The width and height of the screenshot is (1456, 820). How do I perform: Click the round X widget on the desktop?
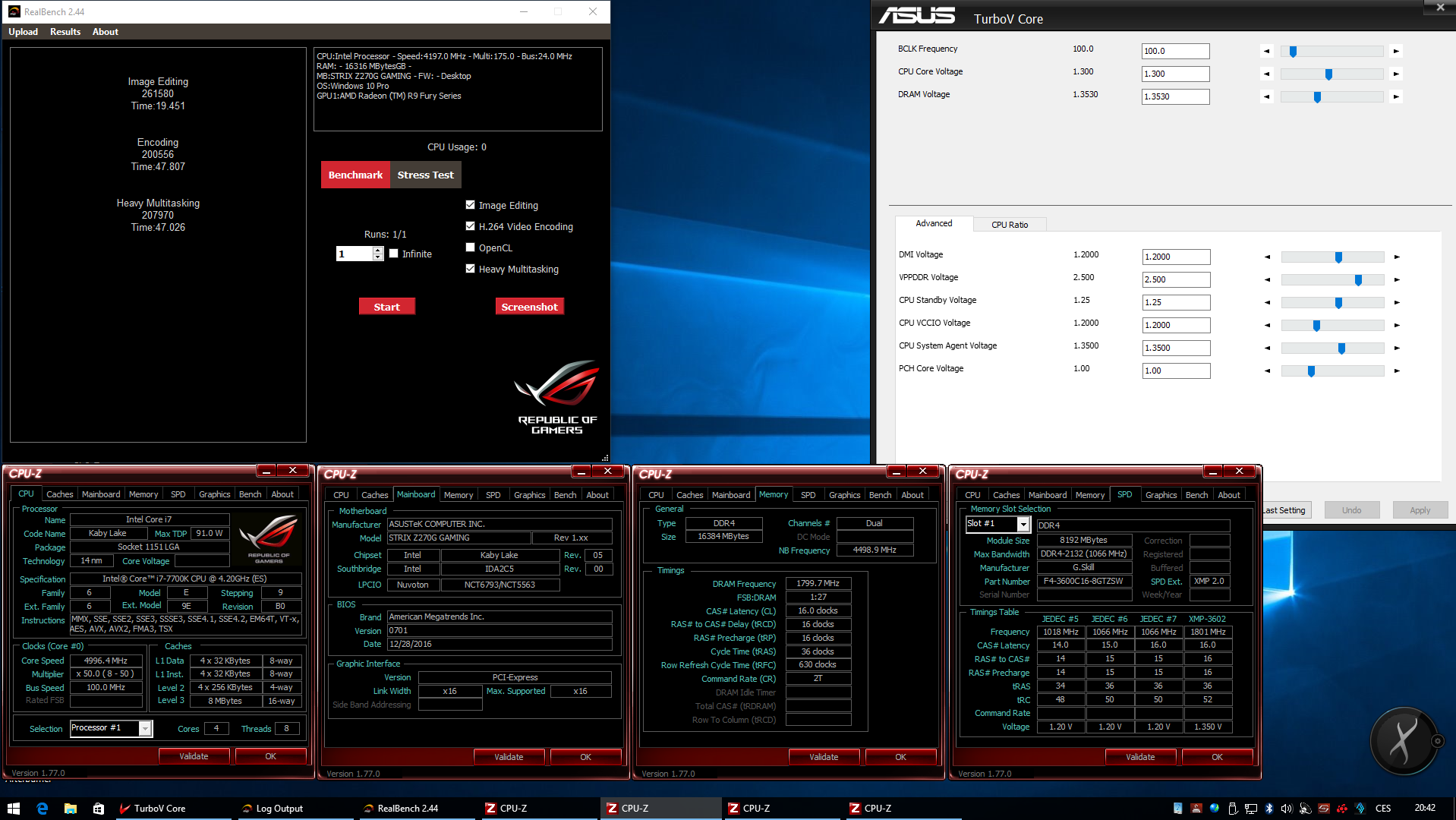(x=1404, y=740)
